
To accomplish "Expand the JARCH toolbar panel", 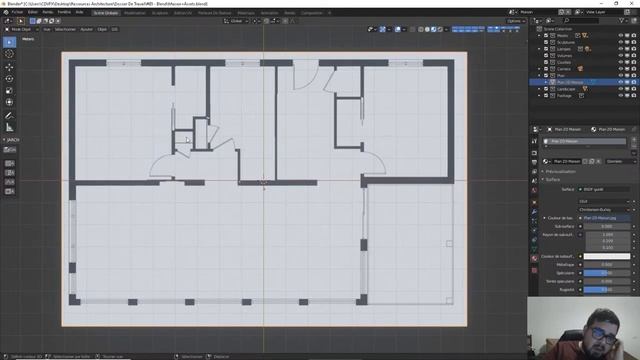I will click(11, 140).
